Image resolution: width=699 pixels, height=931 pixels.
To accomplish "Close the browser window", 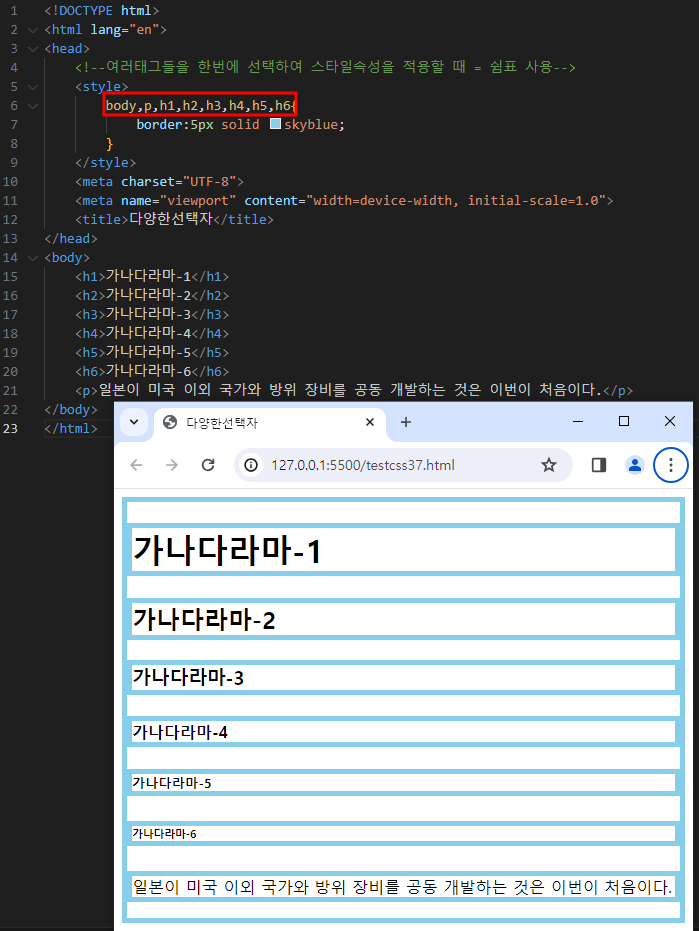I will click(670, 421).
